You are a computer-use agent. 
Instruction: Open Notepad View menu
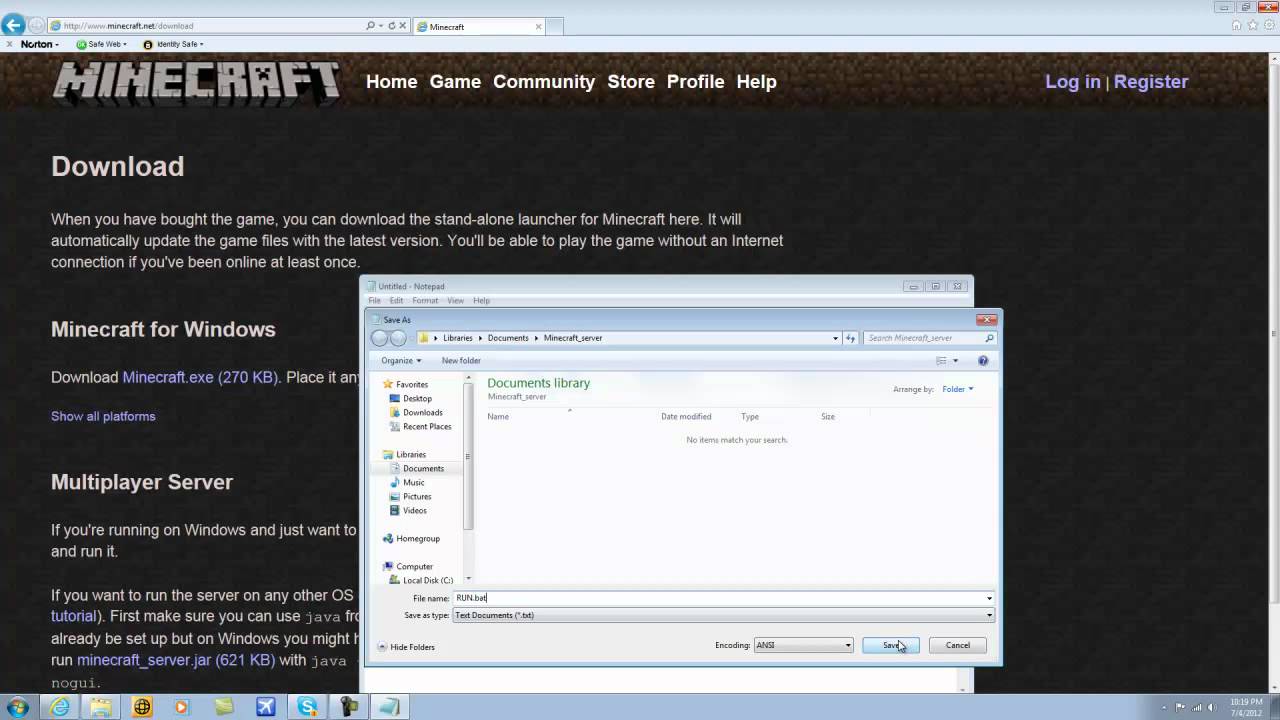tap(455, 300)
